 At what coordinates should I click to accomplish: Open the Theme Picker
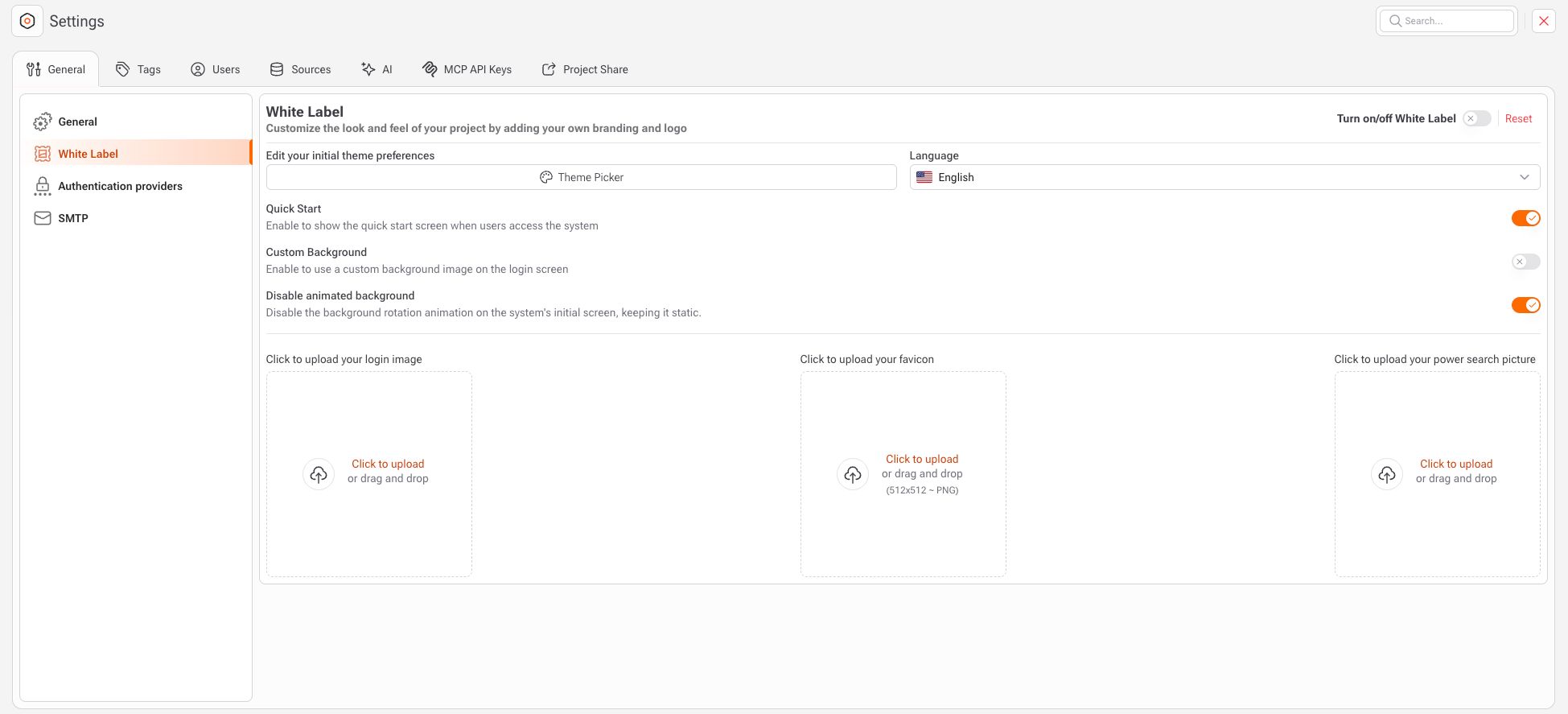point(581,177)
